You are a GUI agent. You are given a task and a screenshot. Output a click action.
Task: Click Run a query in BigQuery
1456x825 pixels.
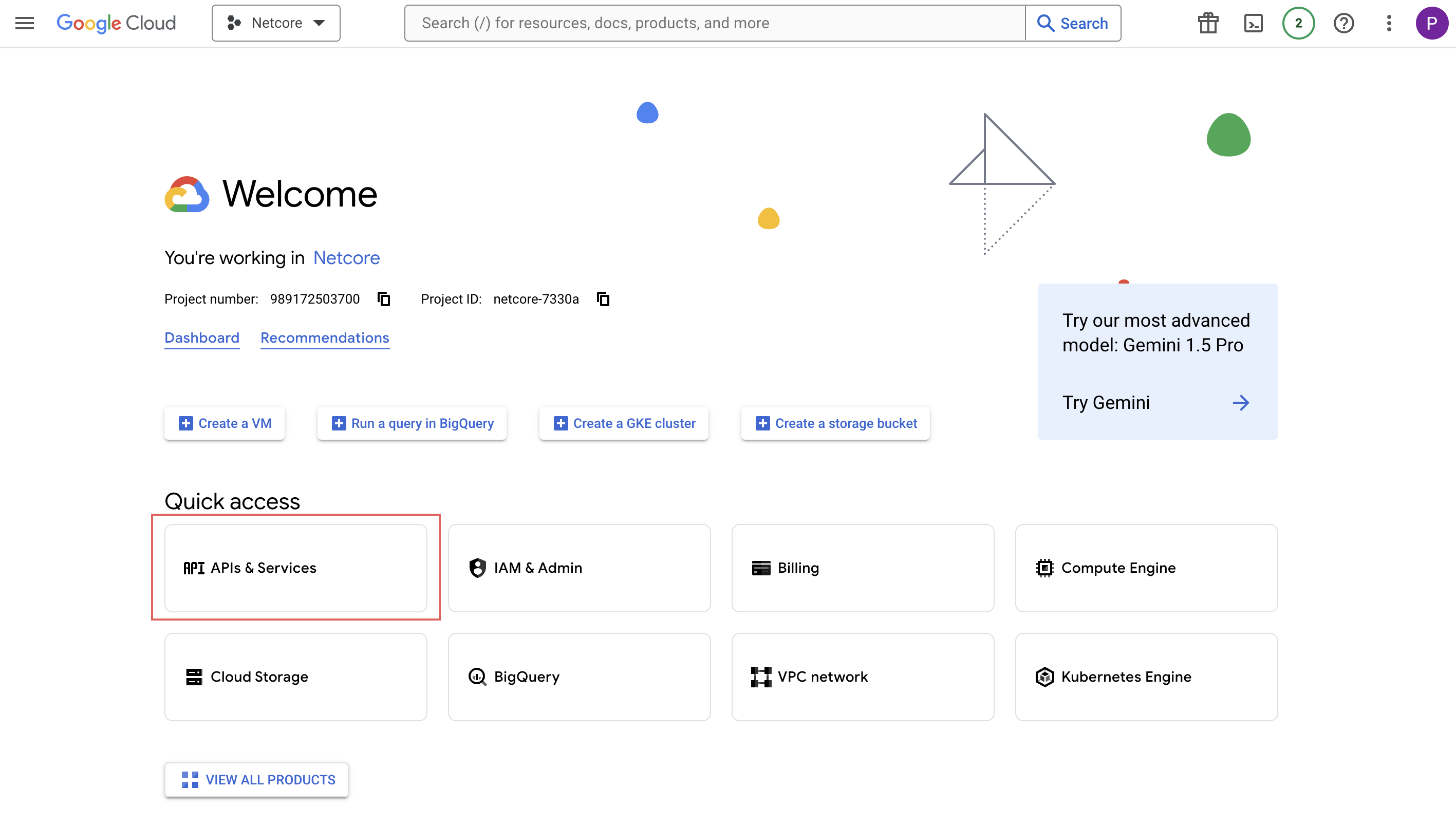[412, 423]
